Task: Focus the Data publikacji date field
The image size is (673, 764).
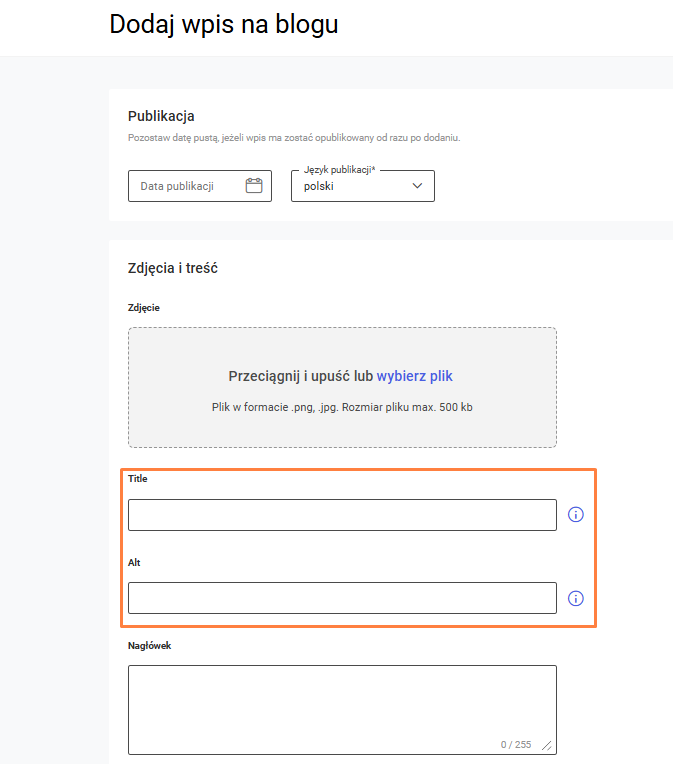Action: [x=200, y=186]
